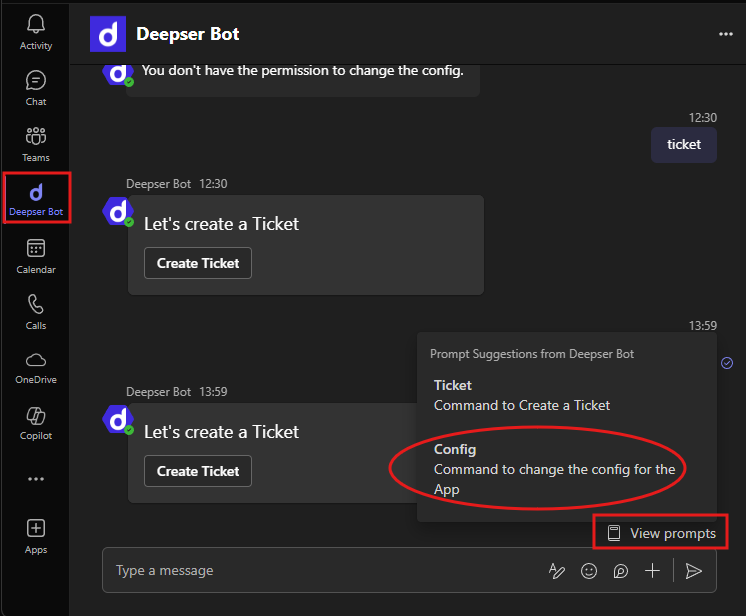Launch Copilot from sidebar

36,423
